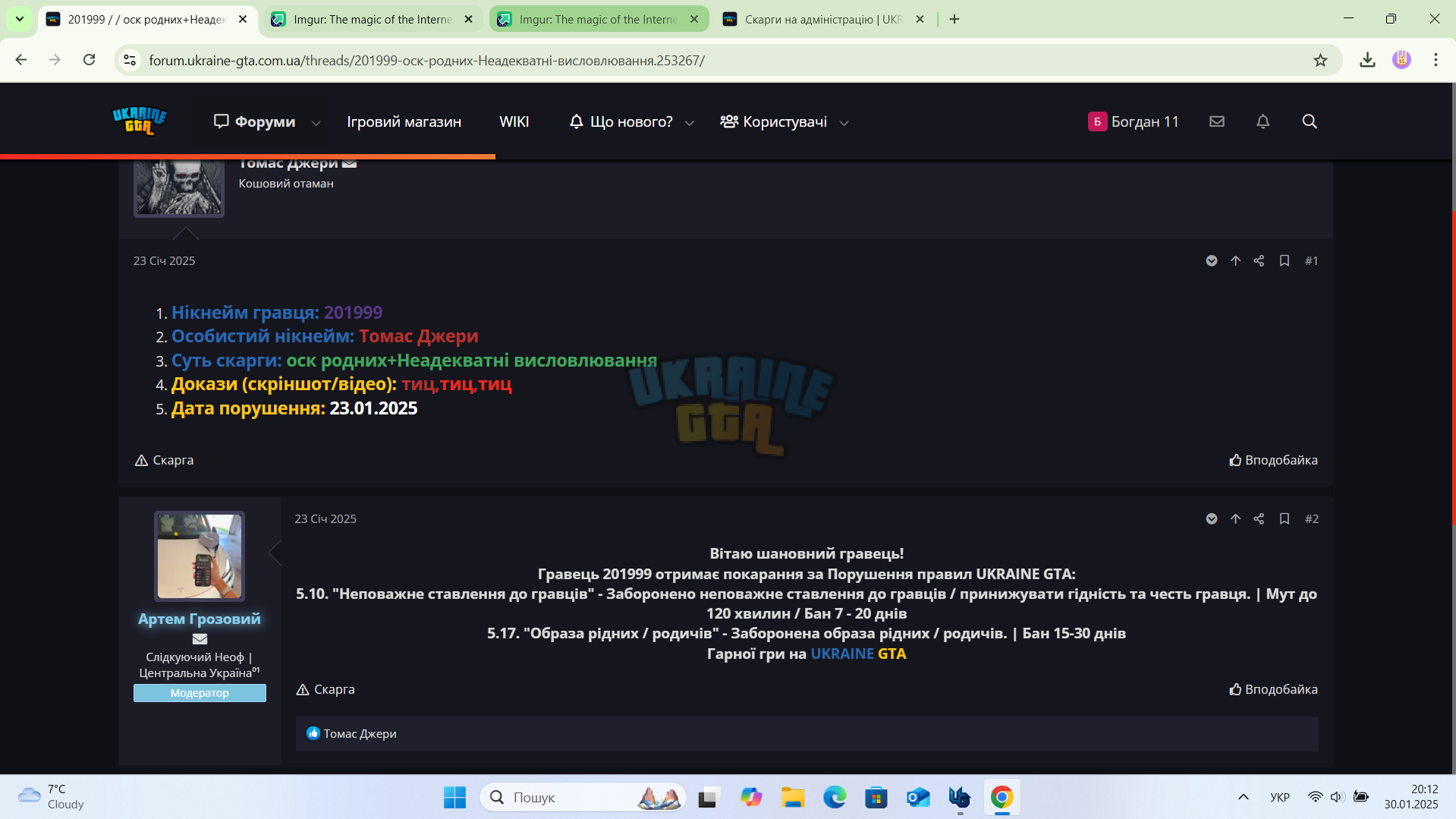Report post #2 via Скарга link

(325, 689)
